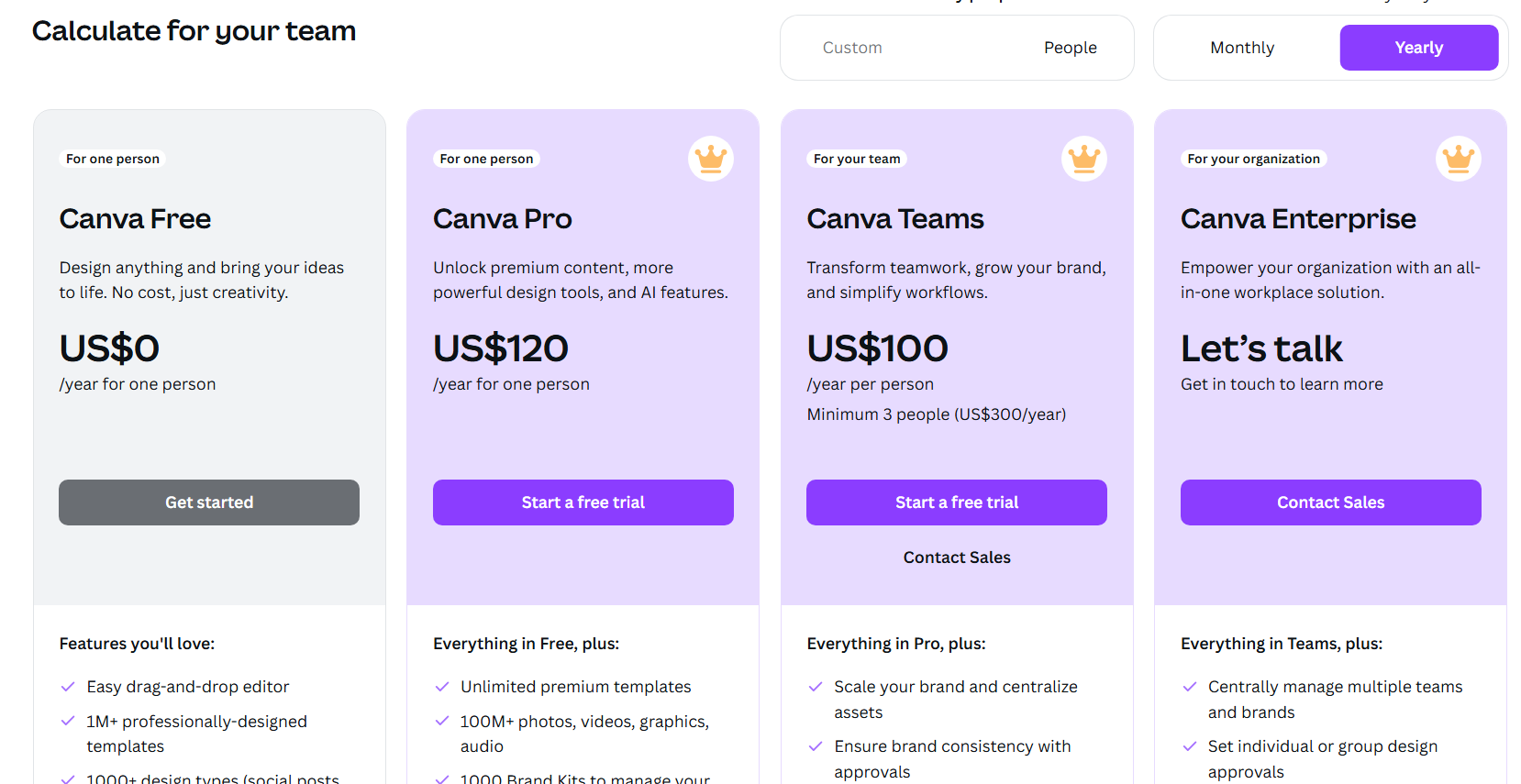Click the crown icon on Canva Enterprise card
The width and height of the screenshot is (1521, 784).
click(x=1459, y=159)
